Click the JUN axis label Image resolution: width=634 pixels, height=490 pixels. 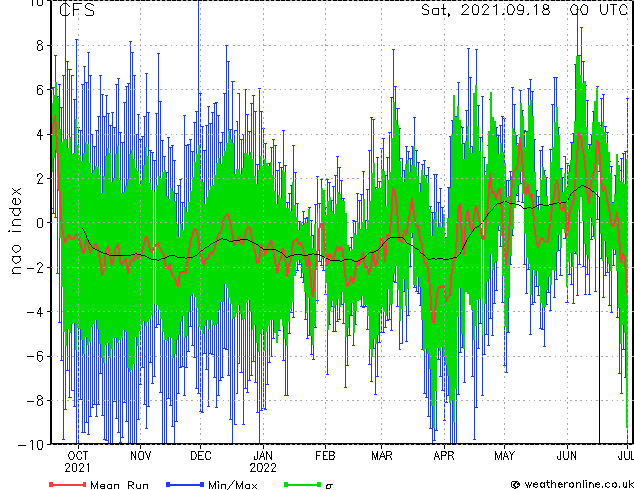(566, 456)
